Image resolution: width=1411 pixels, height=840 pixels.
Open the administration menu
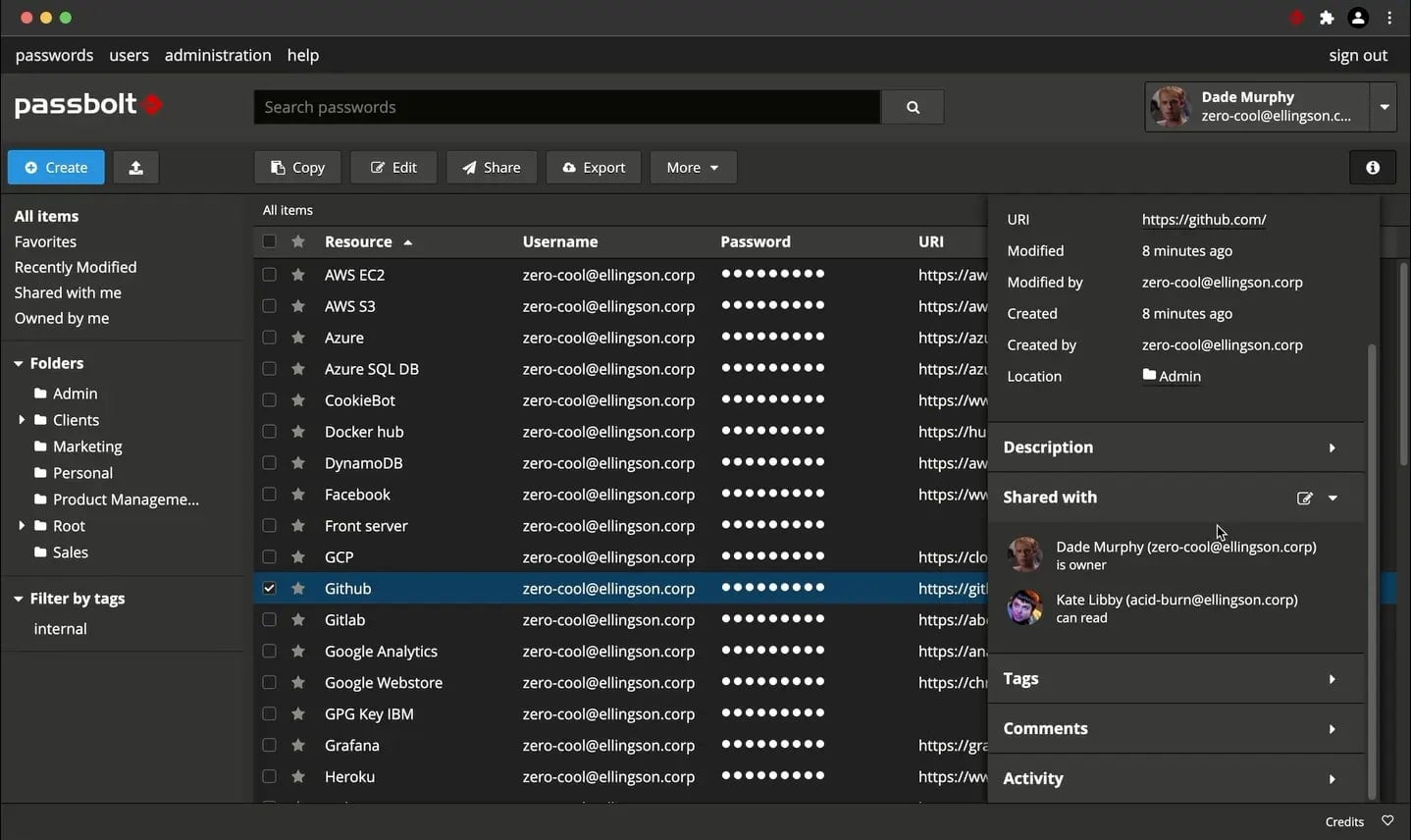tap(218, 55)
